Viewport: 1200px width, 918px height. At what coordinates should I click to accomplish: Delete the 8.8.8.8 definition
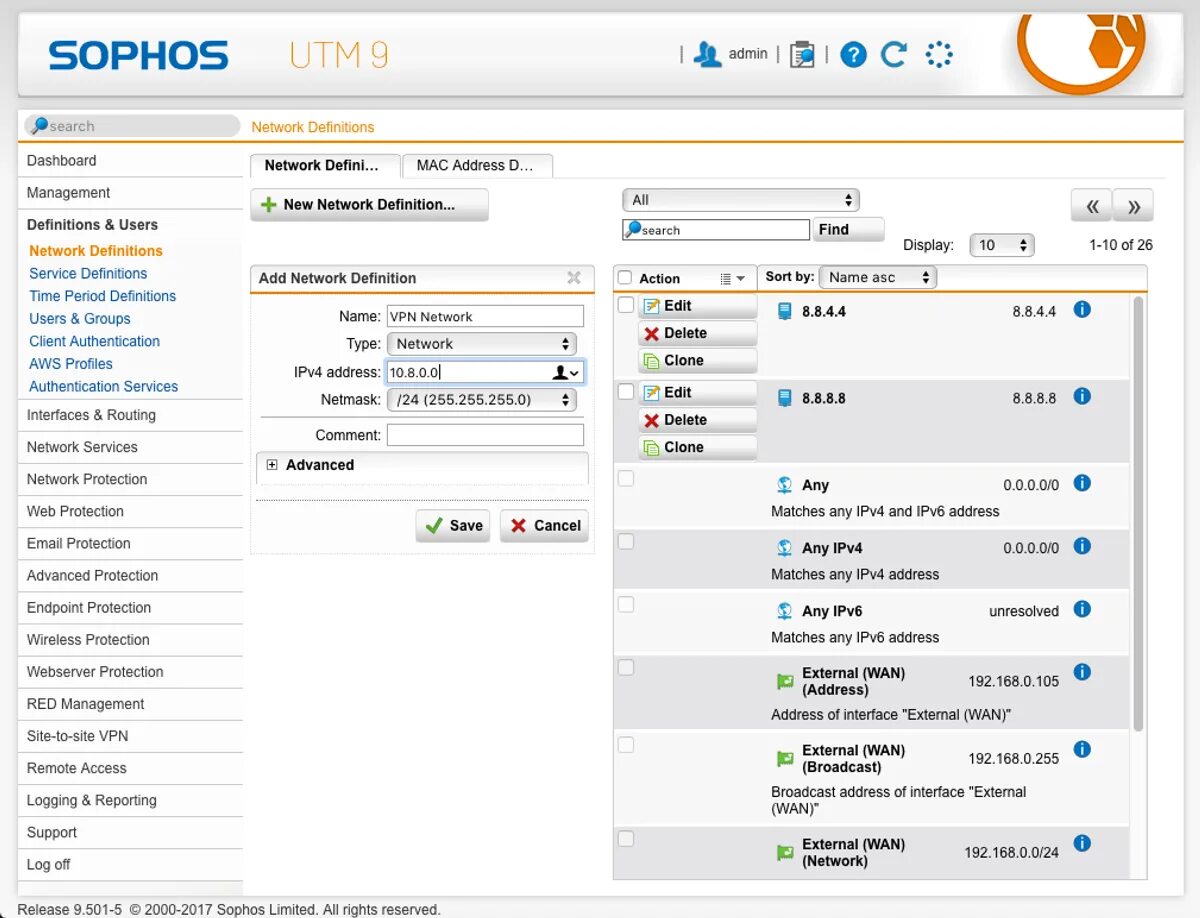click(697, 420)
